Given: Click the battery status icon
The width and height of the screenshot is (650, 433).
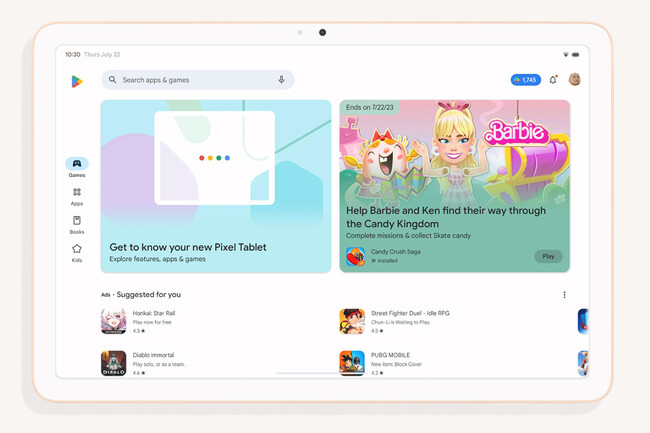Looking at the screenshot, I should 575,54.
